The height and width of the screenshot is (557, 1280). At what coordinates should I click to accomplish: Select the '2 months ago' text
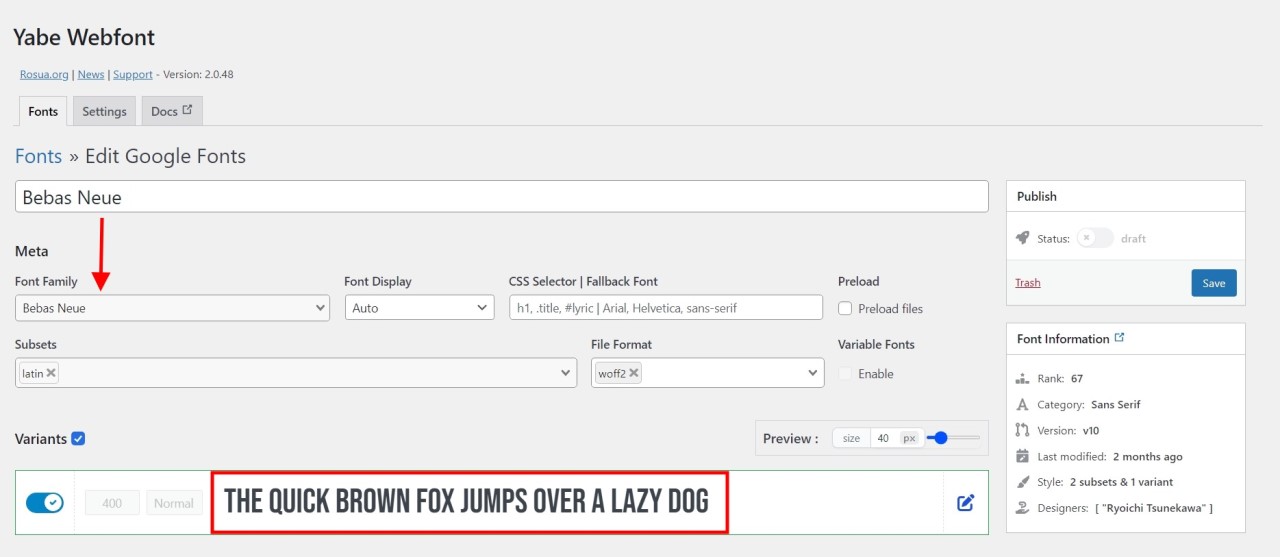point(1148,457)
